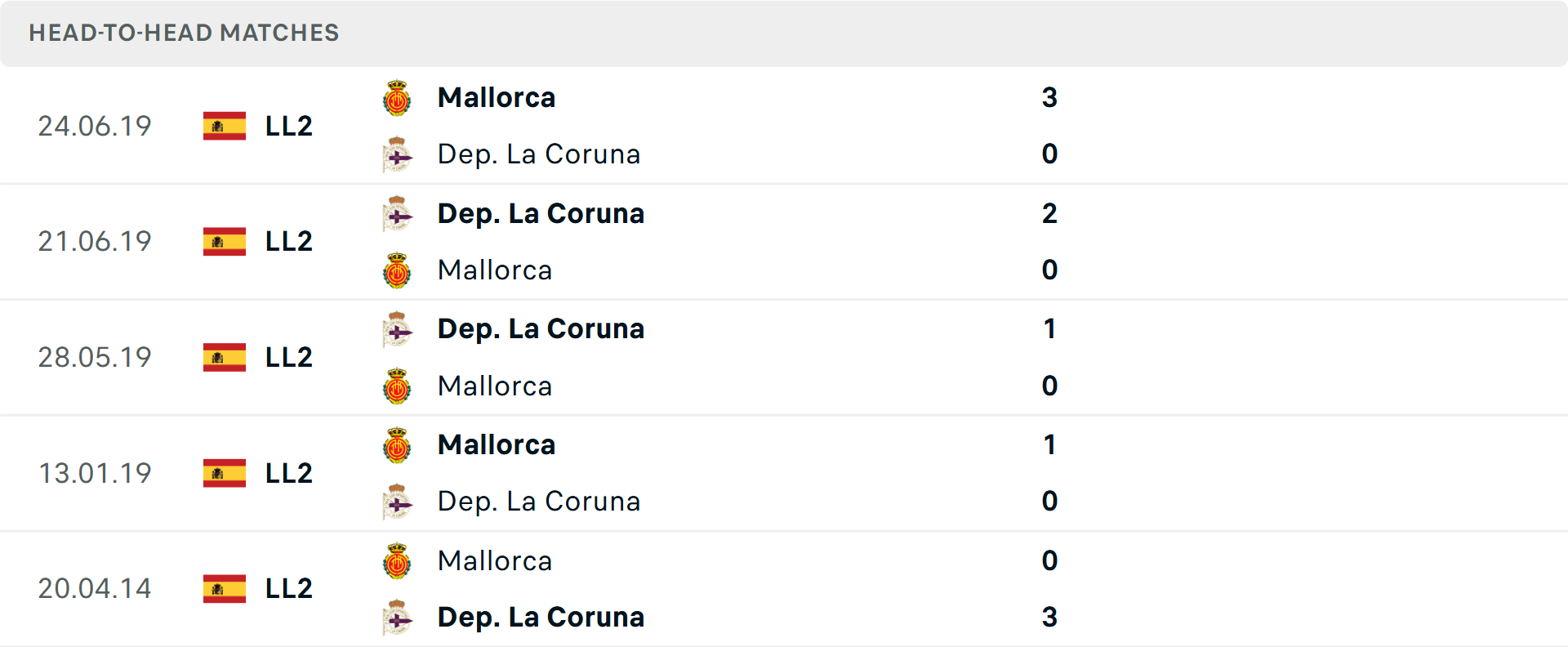Viewport: 1568px width, 647px height.
Task: Click Spain flag beside 20.04.14 match
Action: [225, 588]
